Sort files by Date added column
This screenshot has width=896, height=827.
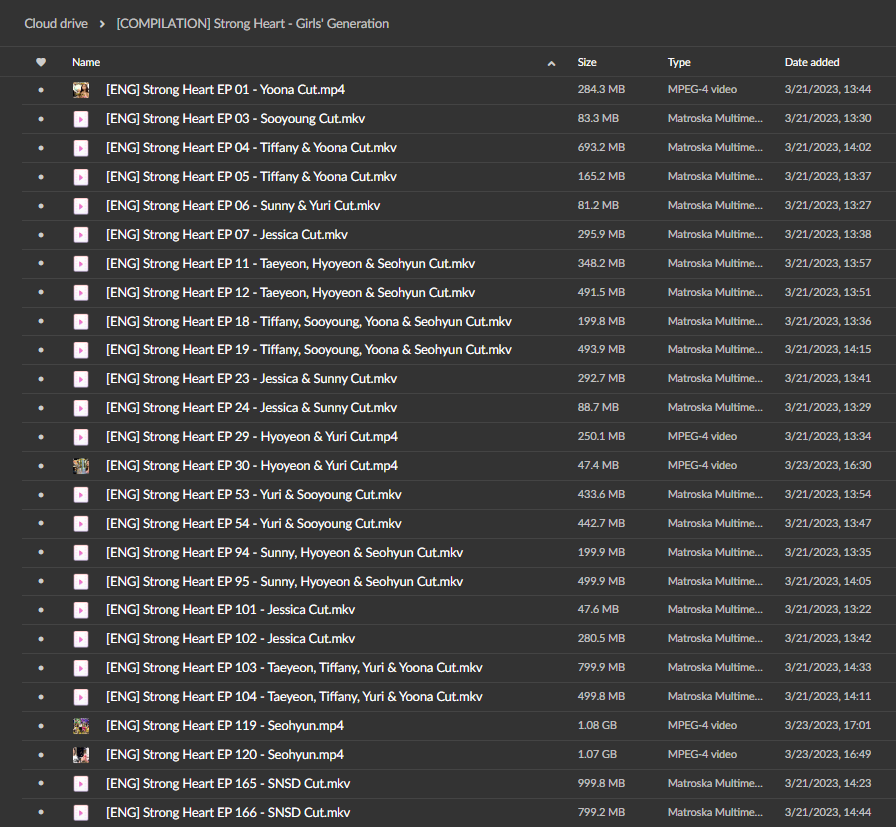point(812,62)
